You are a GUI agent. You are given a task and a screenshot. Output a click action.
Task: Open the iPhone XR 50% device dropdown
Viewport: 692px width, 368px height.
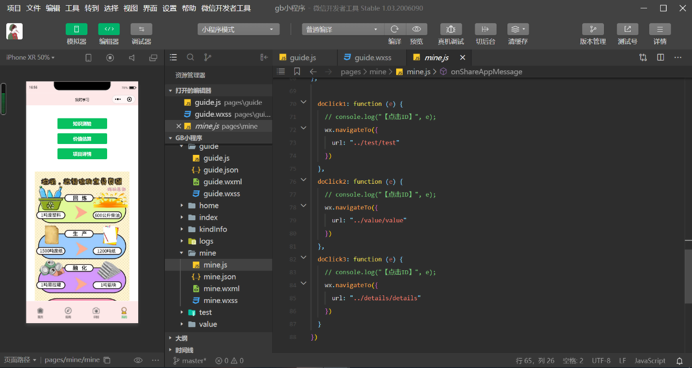[30, 57]
